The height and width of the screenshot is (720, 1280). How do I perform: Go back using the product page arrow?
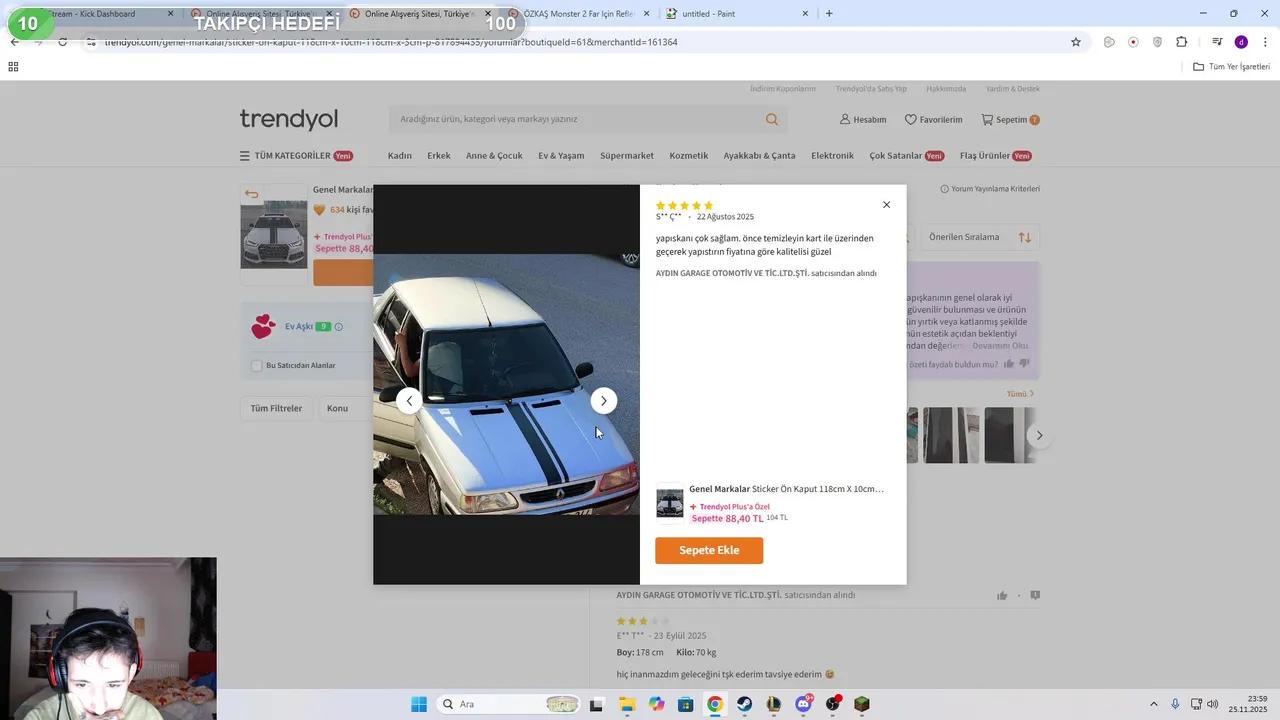[x=252, y=194]
